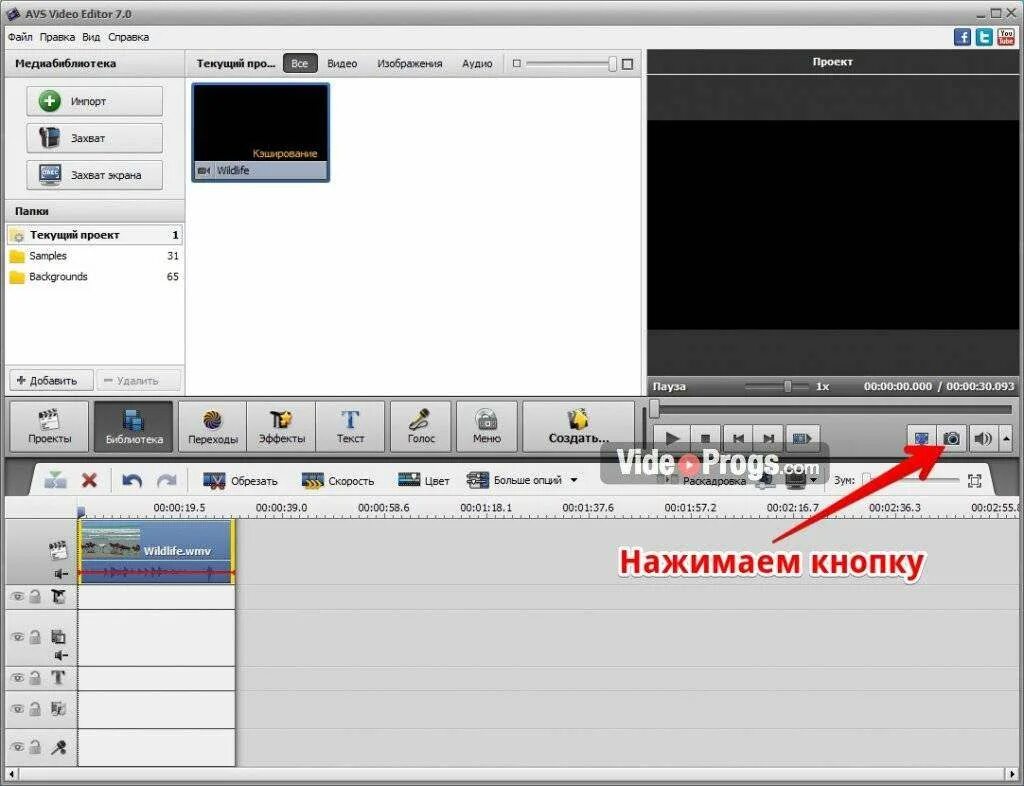Click the Скорость speed tool

pos(338,480)
